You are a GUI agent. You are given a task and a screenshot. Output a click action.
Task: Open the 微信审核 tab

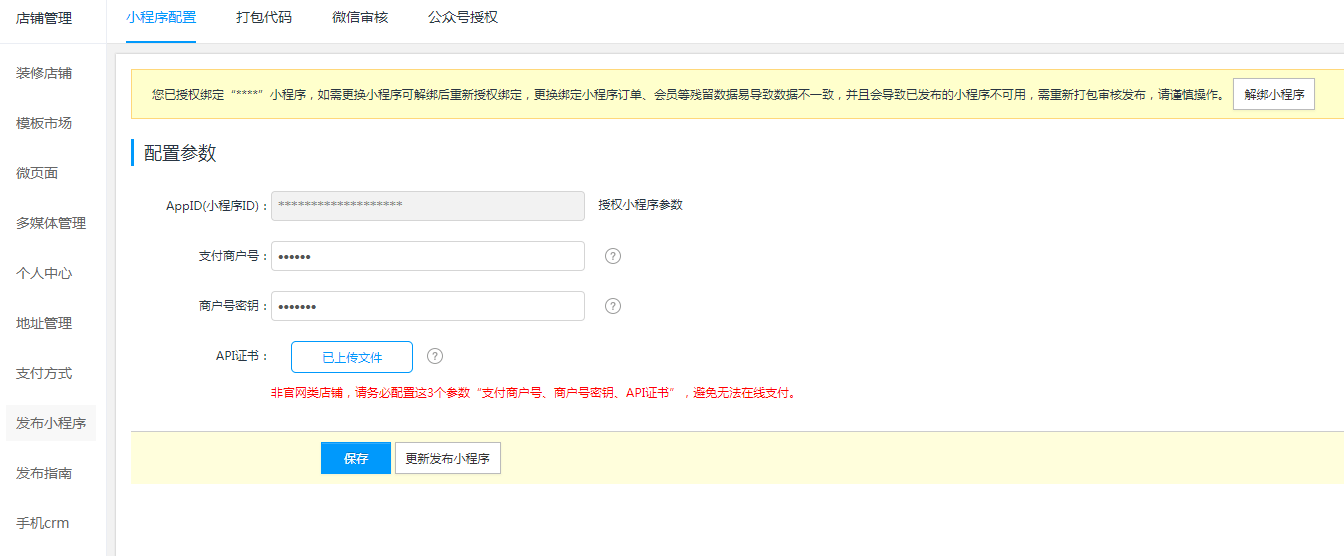(360, 18)
